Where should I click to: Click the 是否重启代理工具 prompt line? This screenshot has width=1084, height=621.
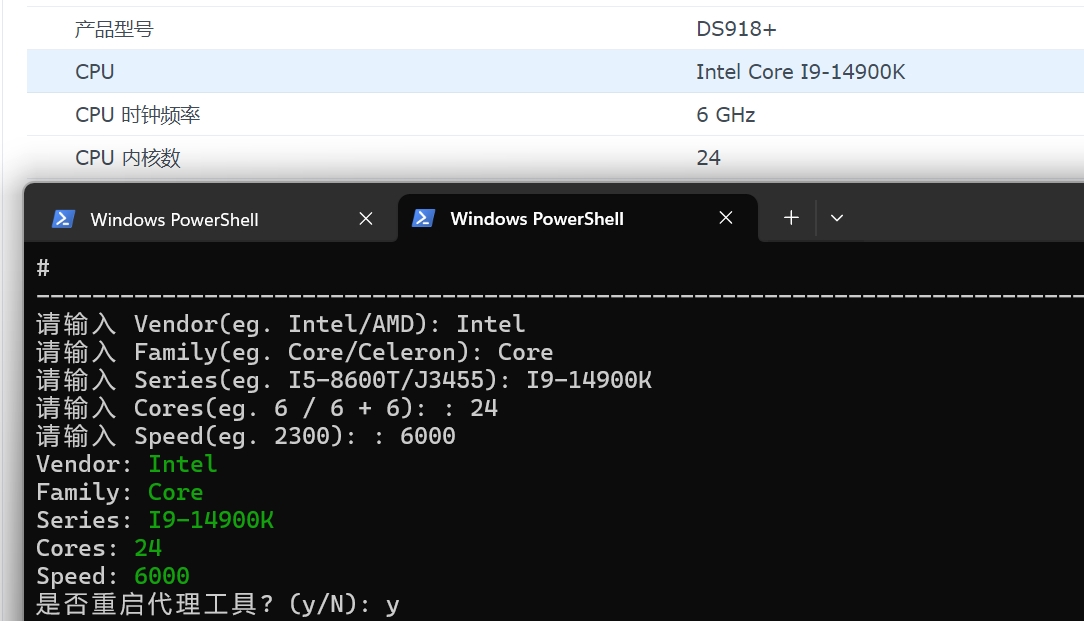point(218,604)
